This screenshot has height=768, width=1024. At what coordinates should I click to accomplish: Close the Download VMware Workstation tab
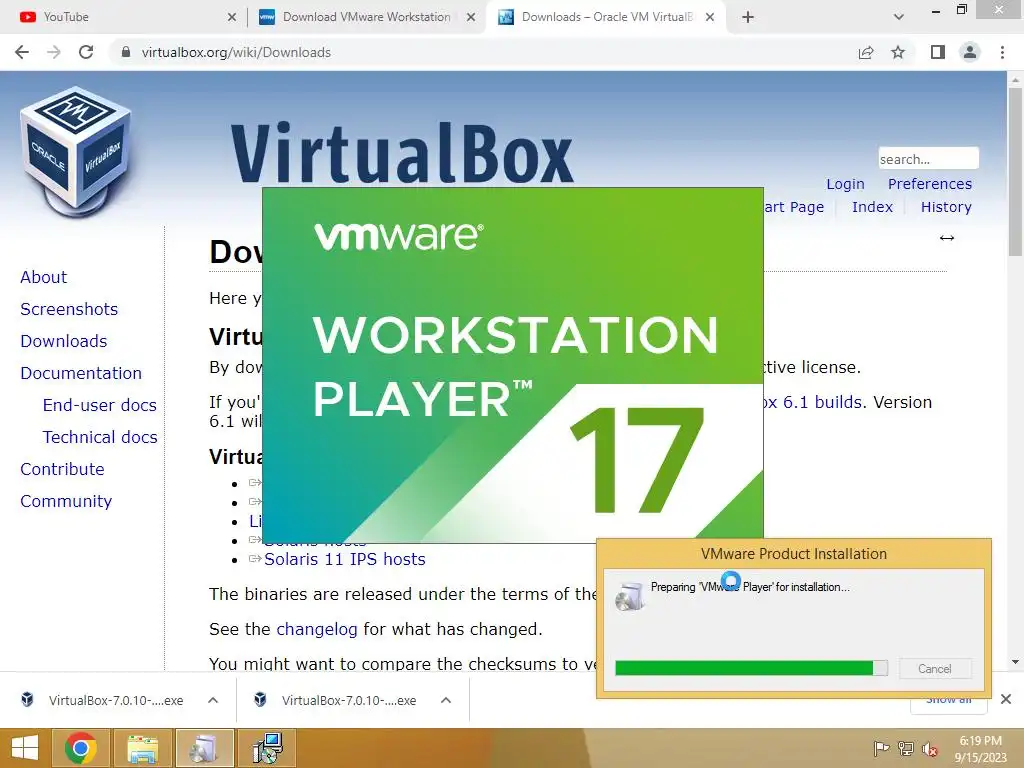[471, 18]
